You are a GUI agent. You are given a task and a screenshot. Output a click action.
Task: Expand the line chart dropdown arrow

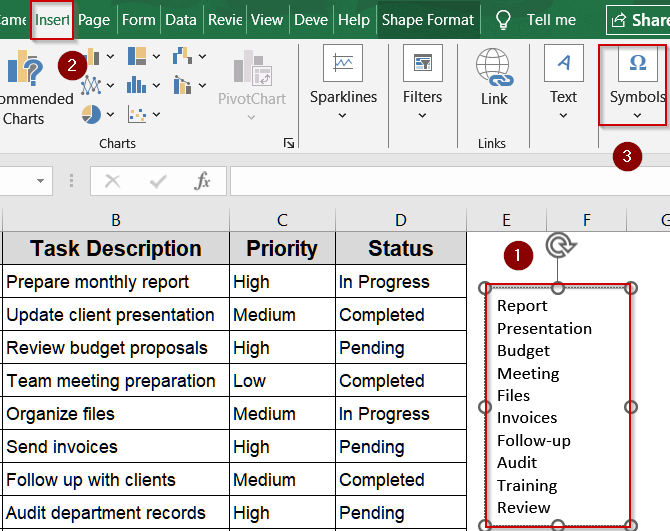pyautogui.click(x=110, y=85)
